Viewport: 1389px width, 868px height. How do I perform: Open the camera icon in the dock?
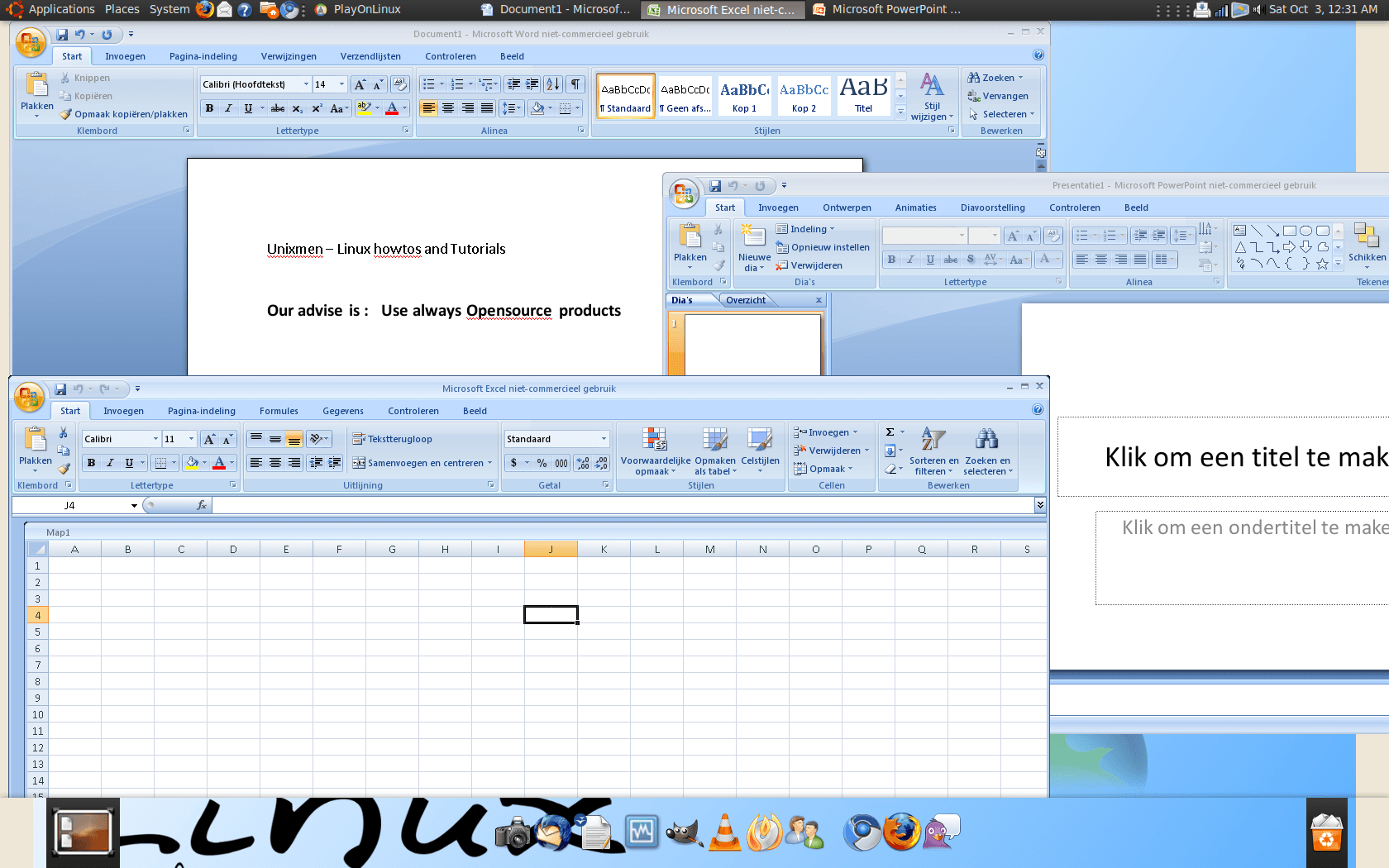(x=513, y=834)
